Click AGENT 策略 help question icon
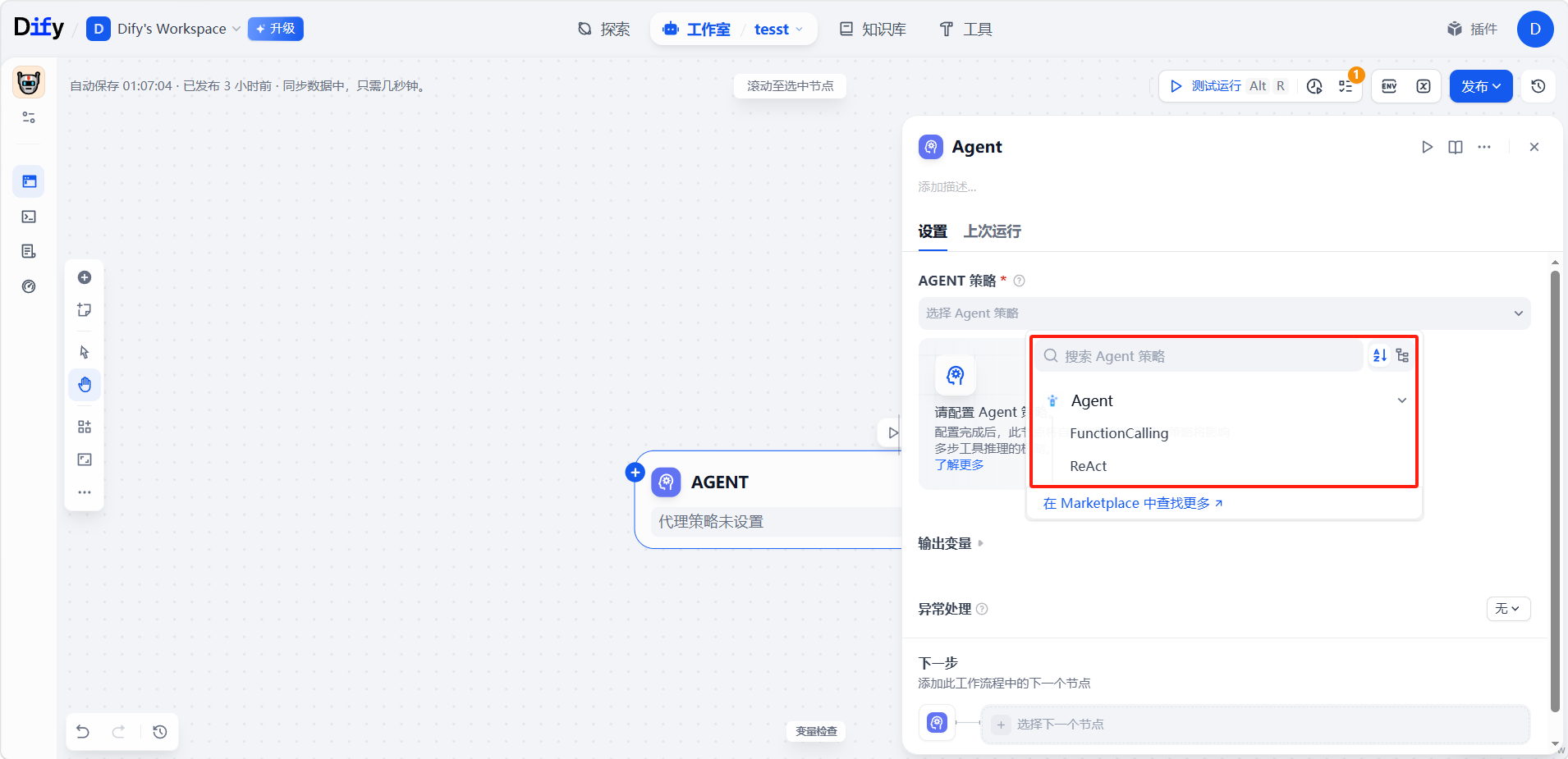The width and height of the screenshot is (1568, 759). [x=1020, y=281]
